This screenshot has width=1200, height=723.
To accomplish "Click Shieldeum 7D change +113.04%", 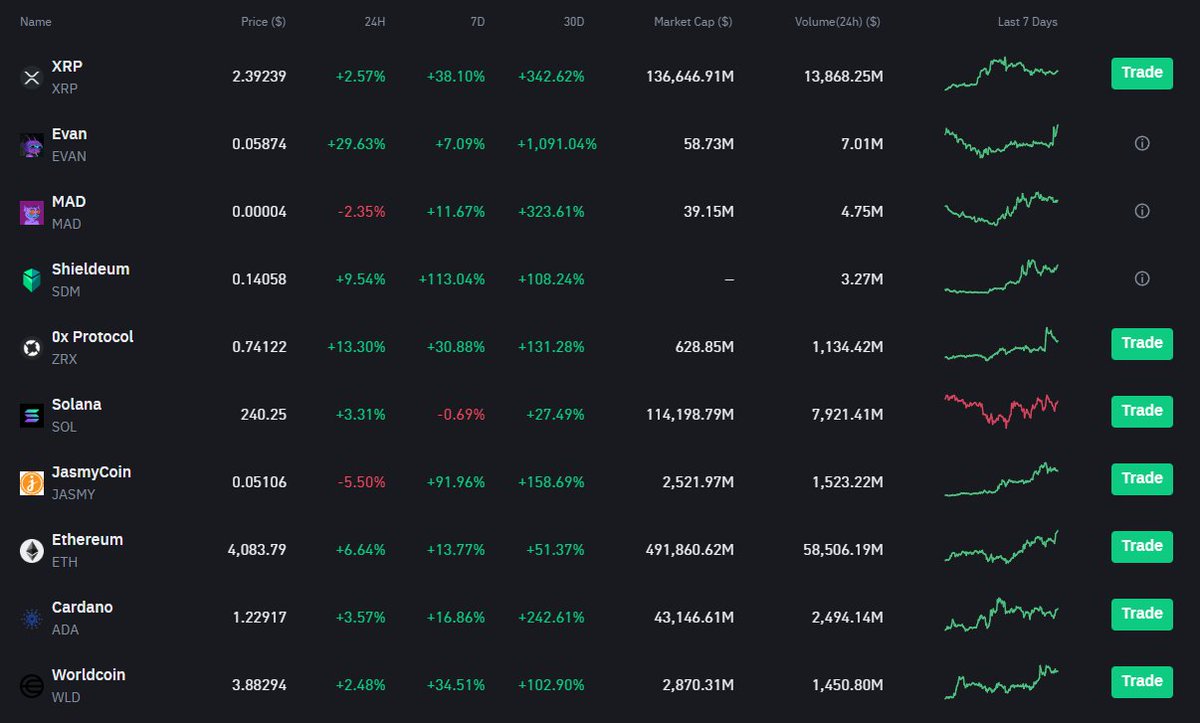I will [452, 279].
